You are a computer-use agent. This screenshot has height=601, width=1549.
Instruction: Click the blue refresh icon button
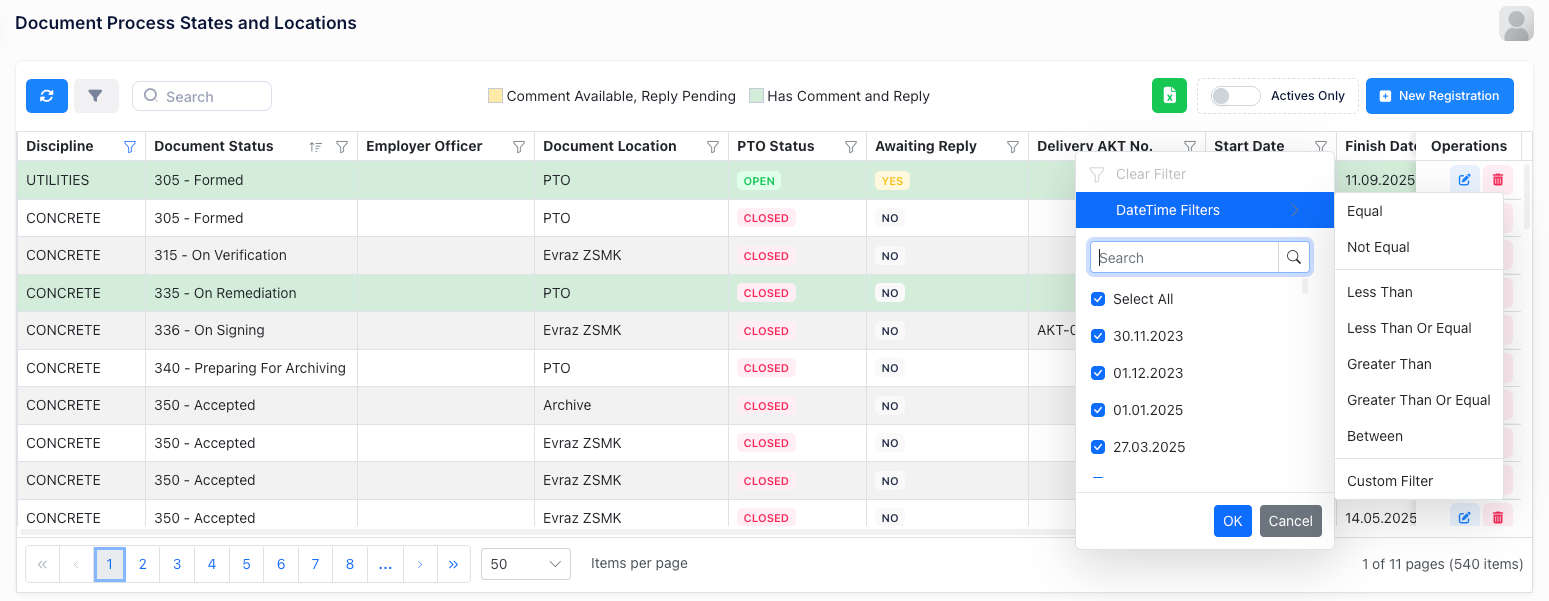(x=47, y=96)
